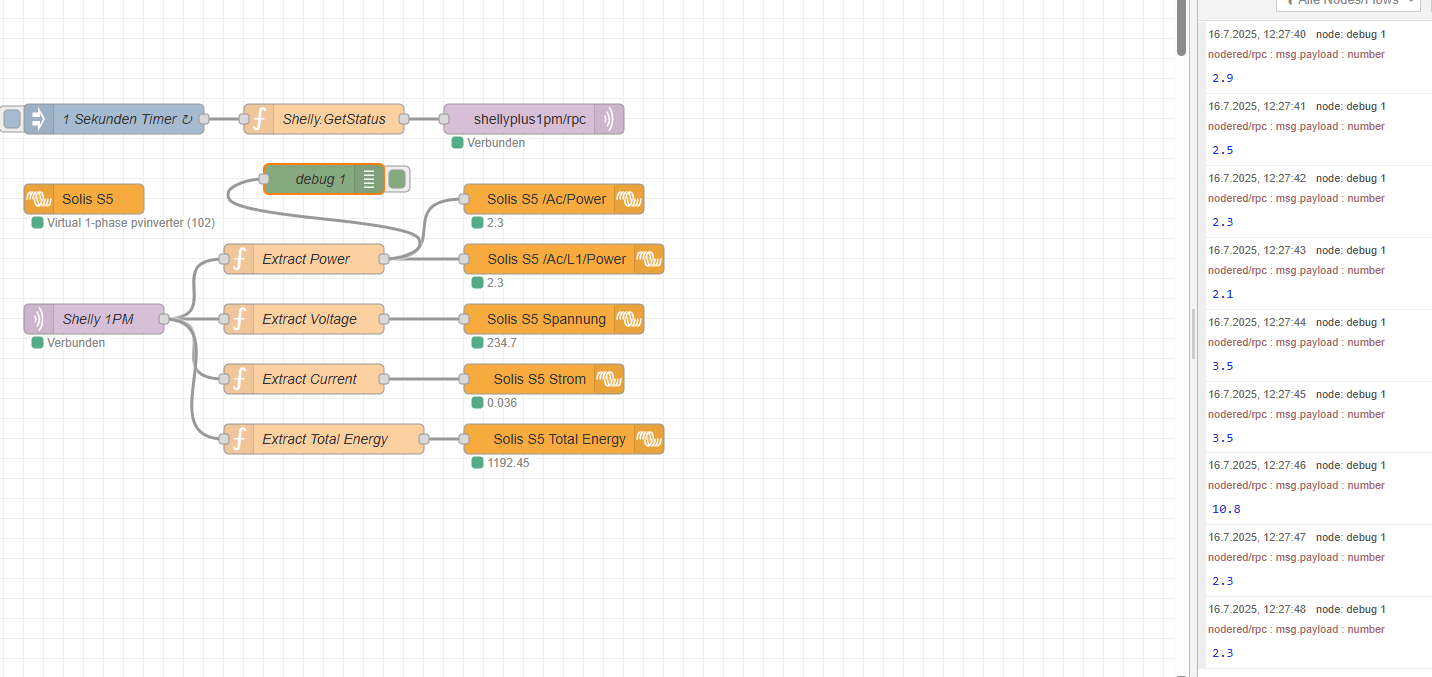This screenshot has height=677, width=1432.
Task: Click the debug payload value 10.8
Action: 1226,509
